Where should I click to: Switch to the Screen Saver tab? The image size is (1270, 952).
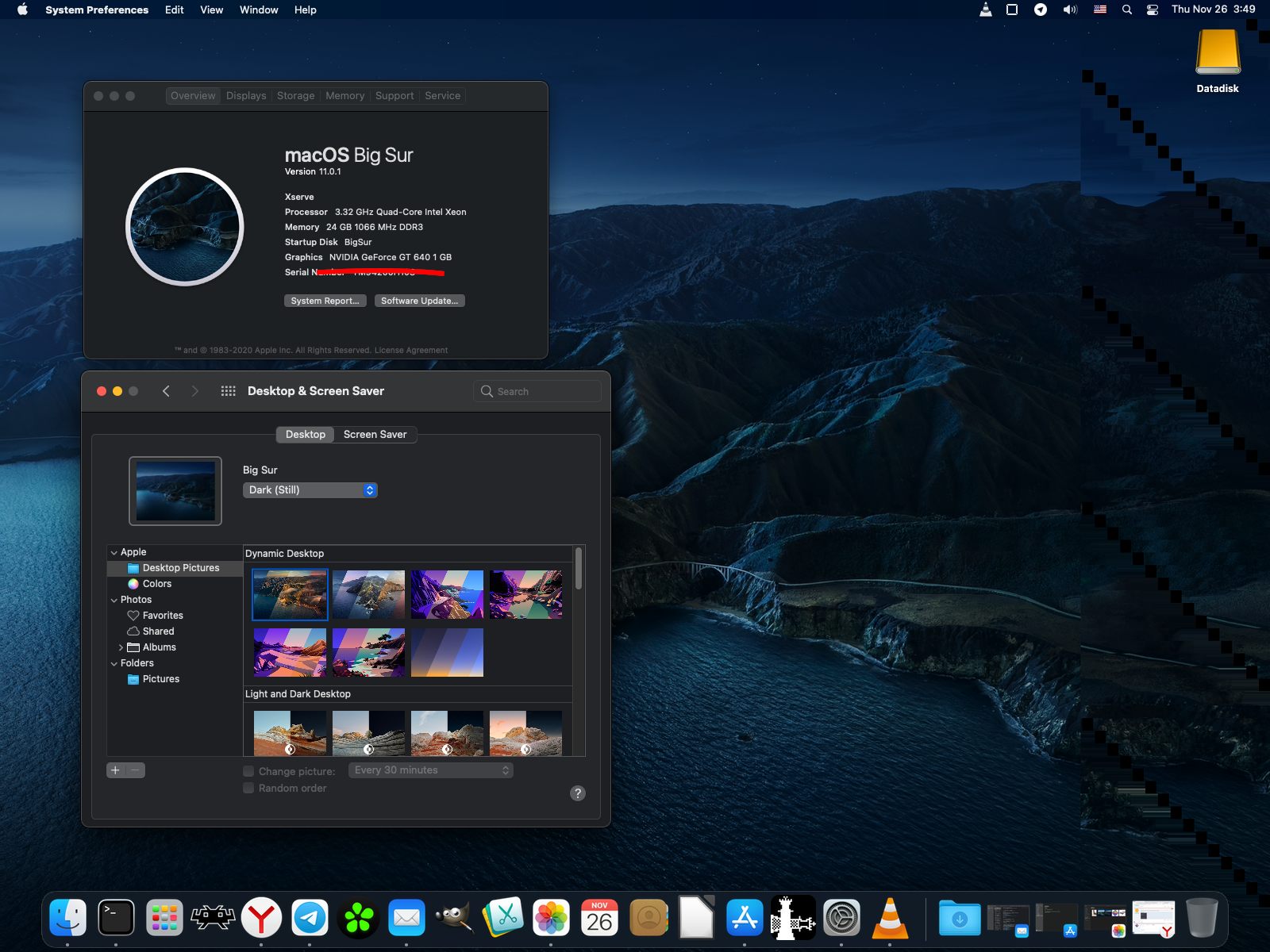[x=375, y=435]
